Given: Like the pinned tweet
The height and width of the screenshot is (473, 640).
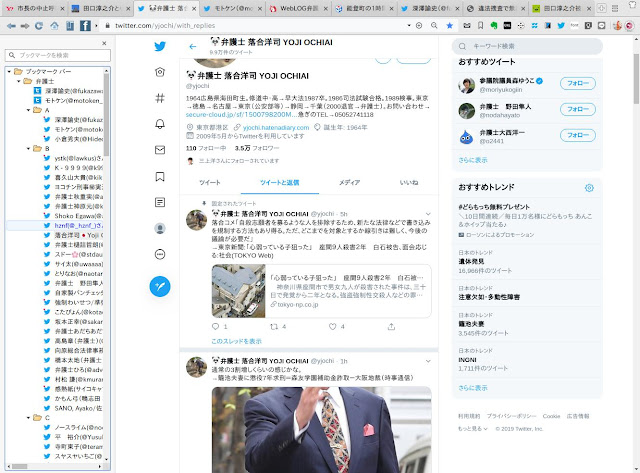Looking at the screenshot, I should [333, 326].
